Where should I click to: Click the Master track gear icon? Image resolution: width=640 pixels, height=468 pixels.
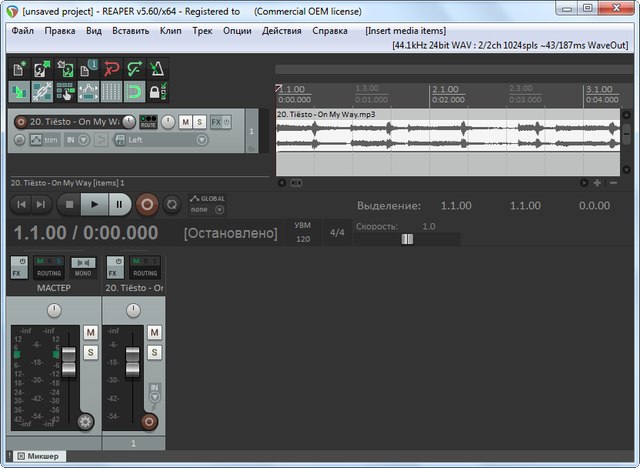86,421
